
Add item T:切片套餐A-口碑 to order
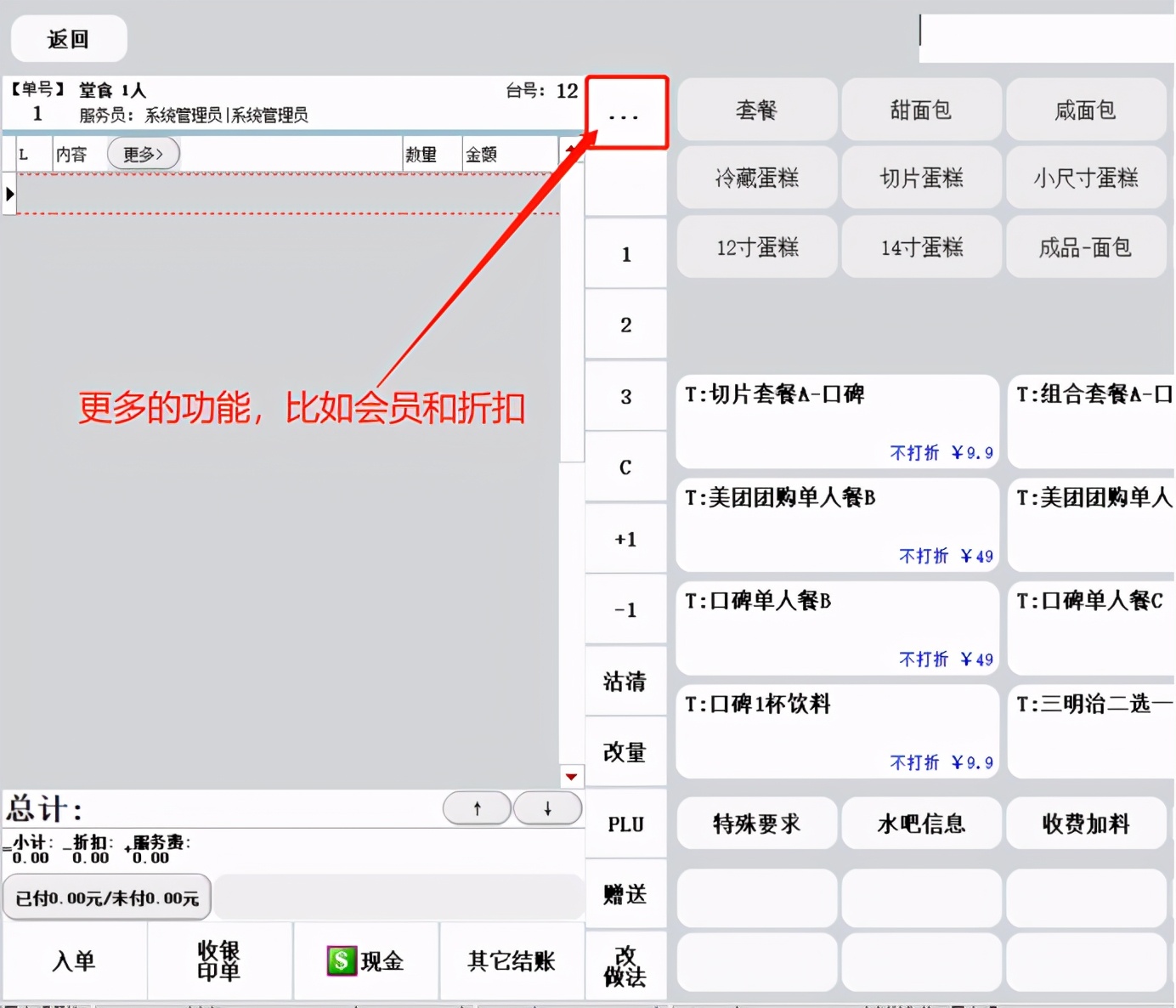tap(837, 422)
